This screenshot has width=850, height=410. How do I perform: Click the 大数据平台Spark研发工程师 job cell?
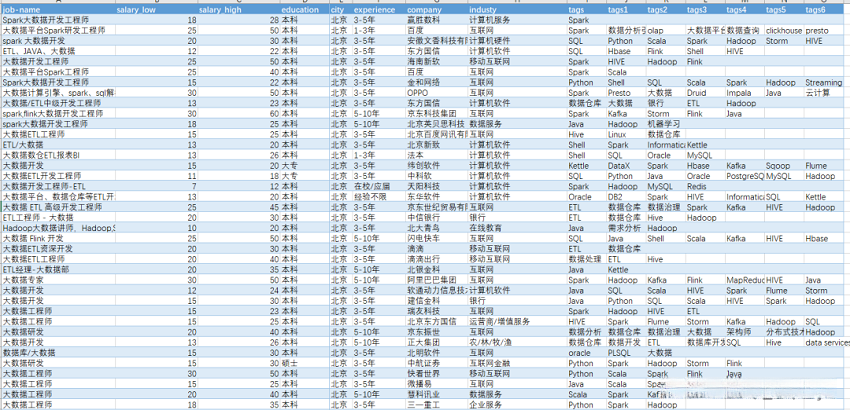tap(57, 30)
